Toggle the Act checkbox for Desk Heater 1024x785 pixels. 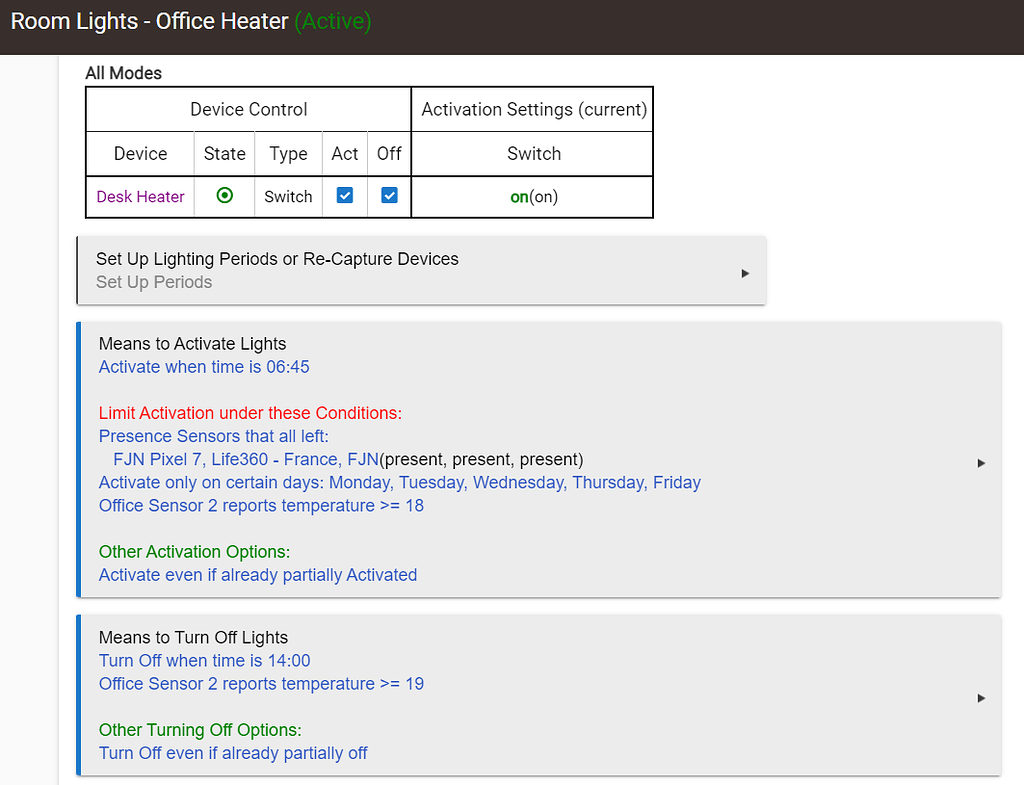point(344,196)
